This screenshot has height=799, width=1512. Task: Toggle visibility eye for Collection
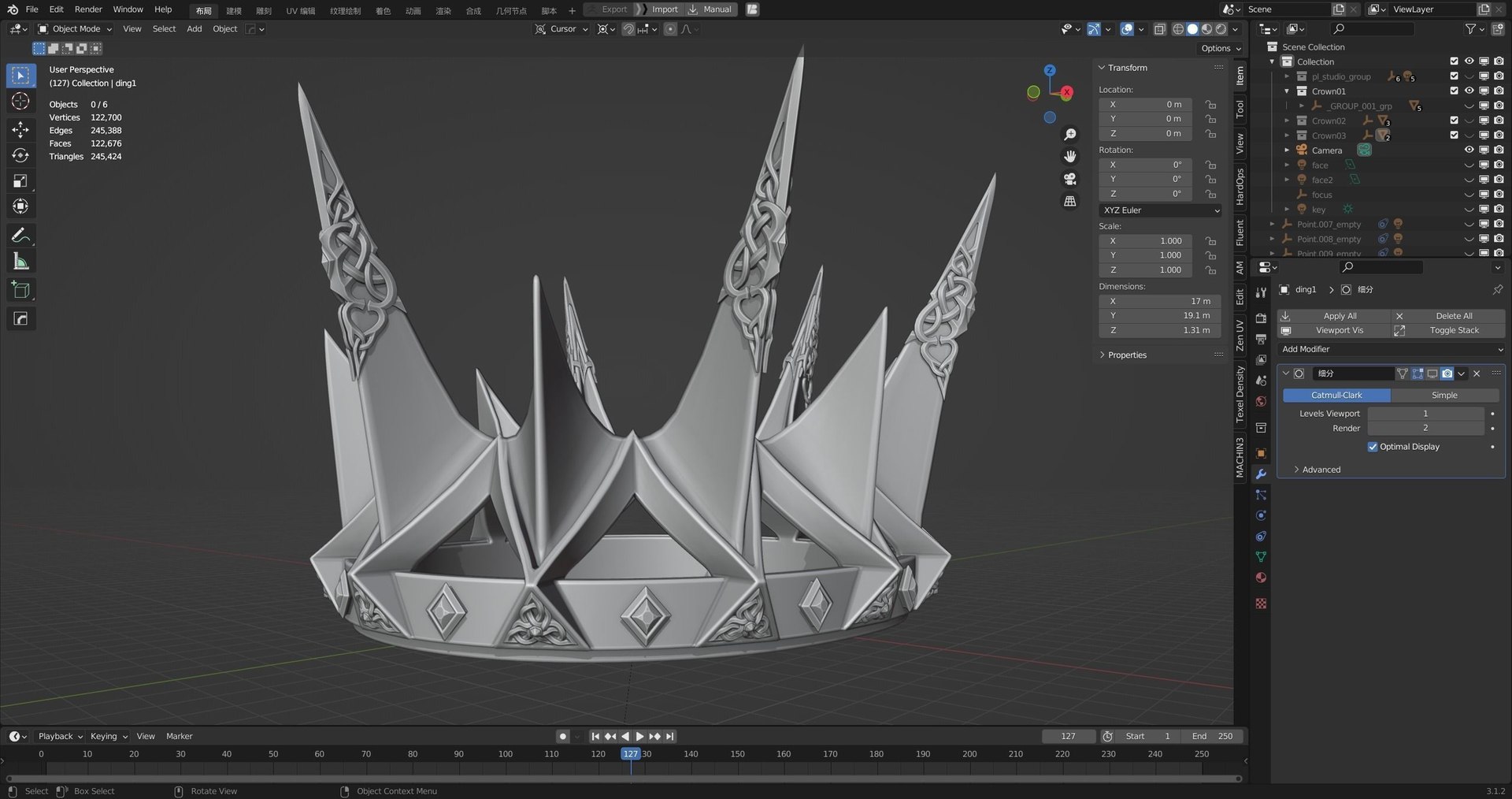pyautogui.click(x=1469, y=61)
